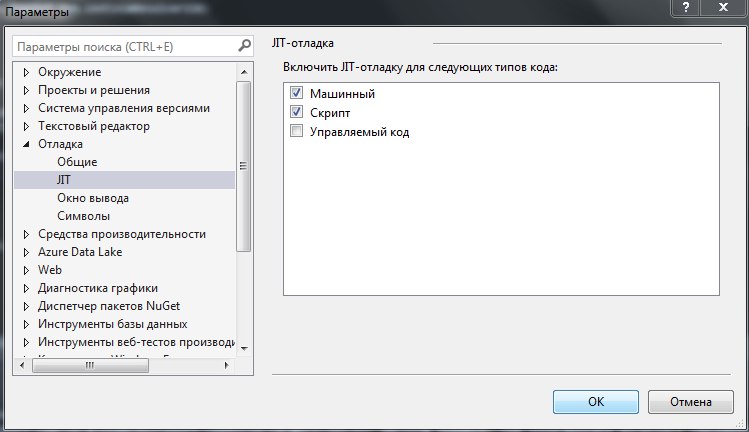
Task: Expand the Текстовый редактор node
Action: [26, 127]
